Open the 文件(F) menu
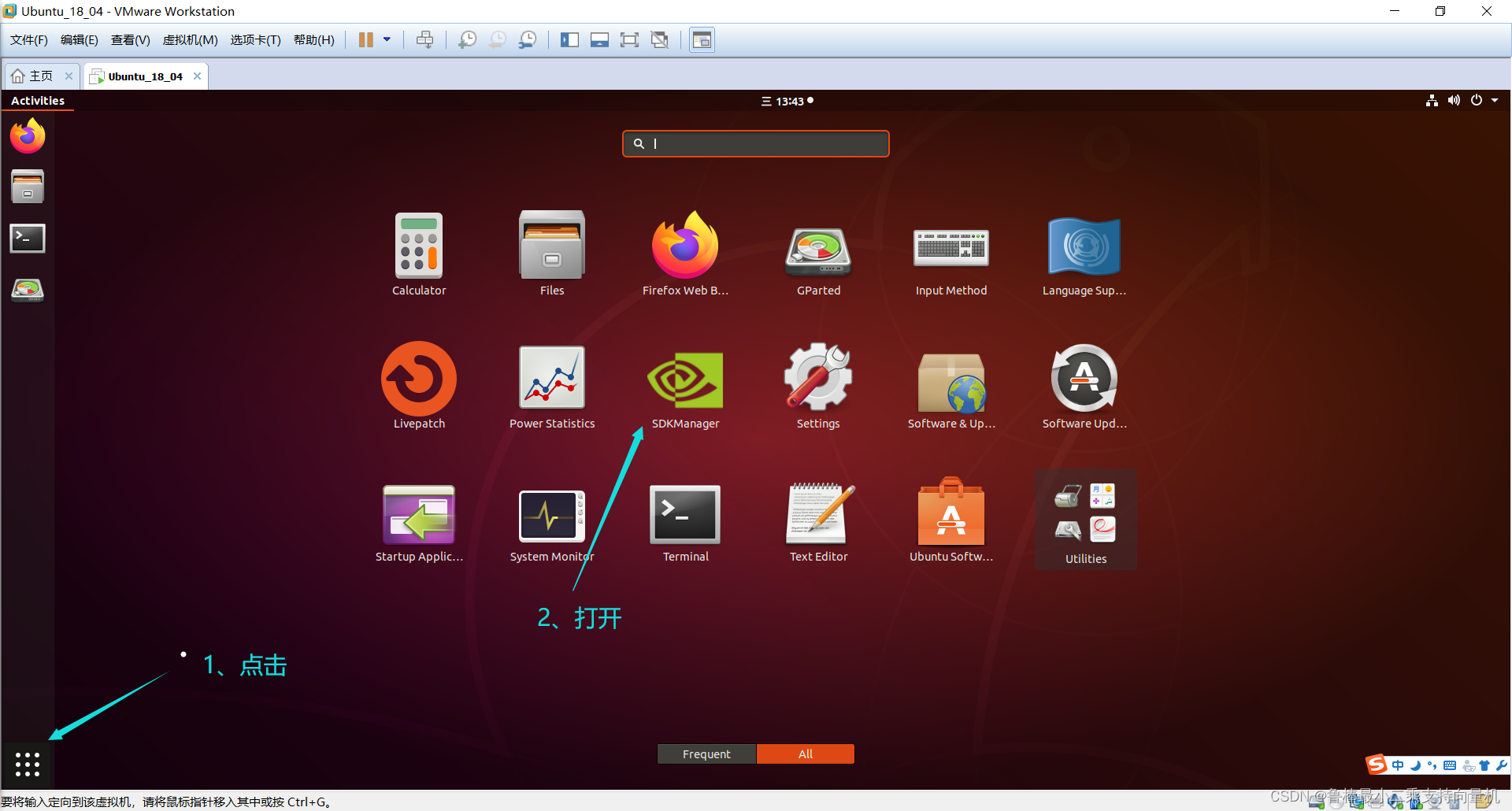The width and height of the screenshot is (1512, 811). [29, 40]
